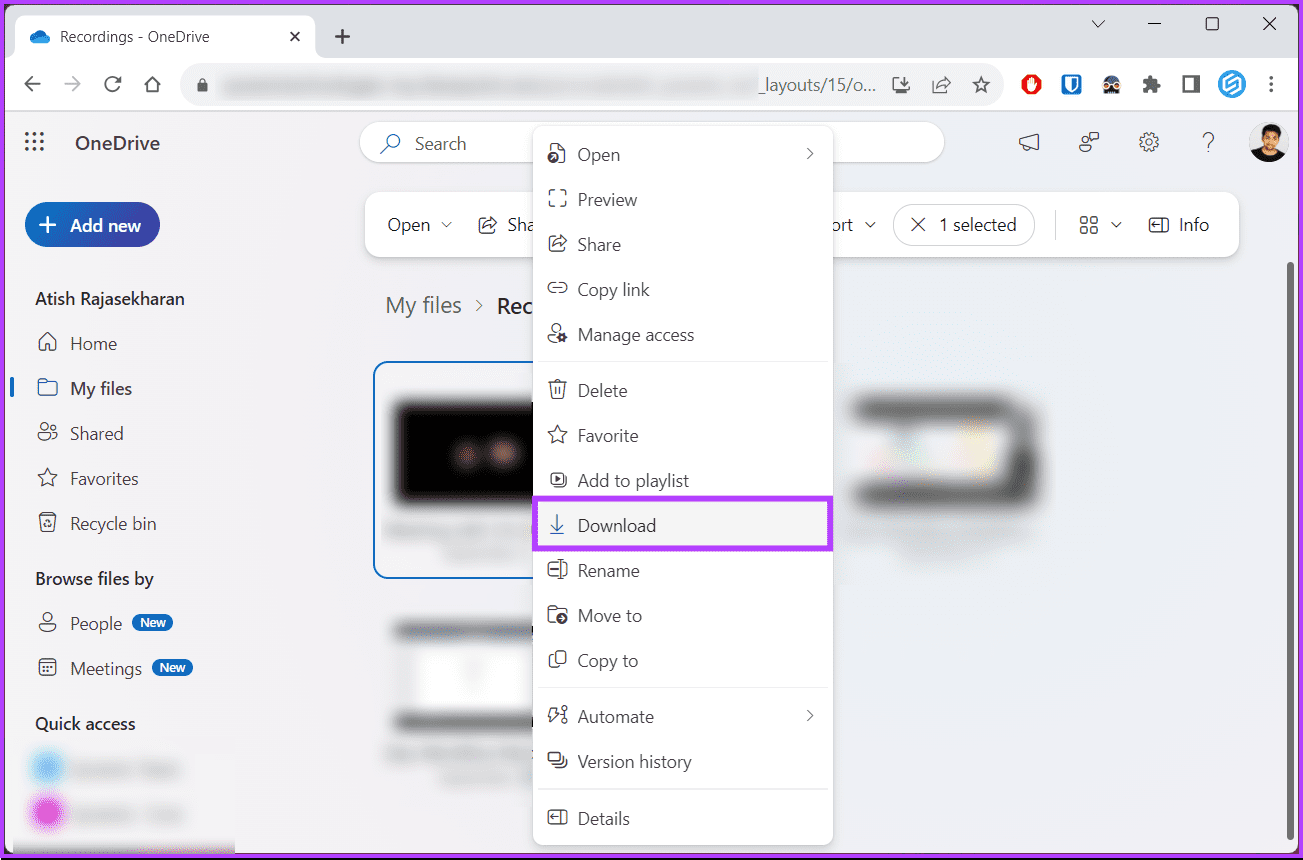Bookmark this page with the star icon
The image size is (1303, 860).
point(981,85)
